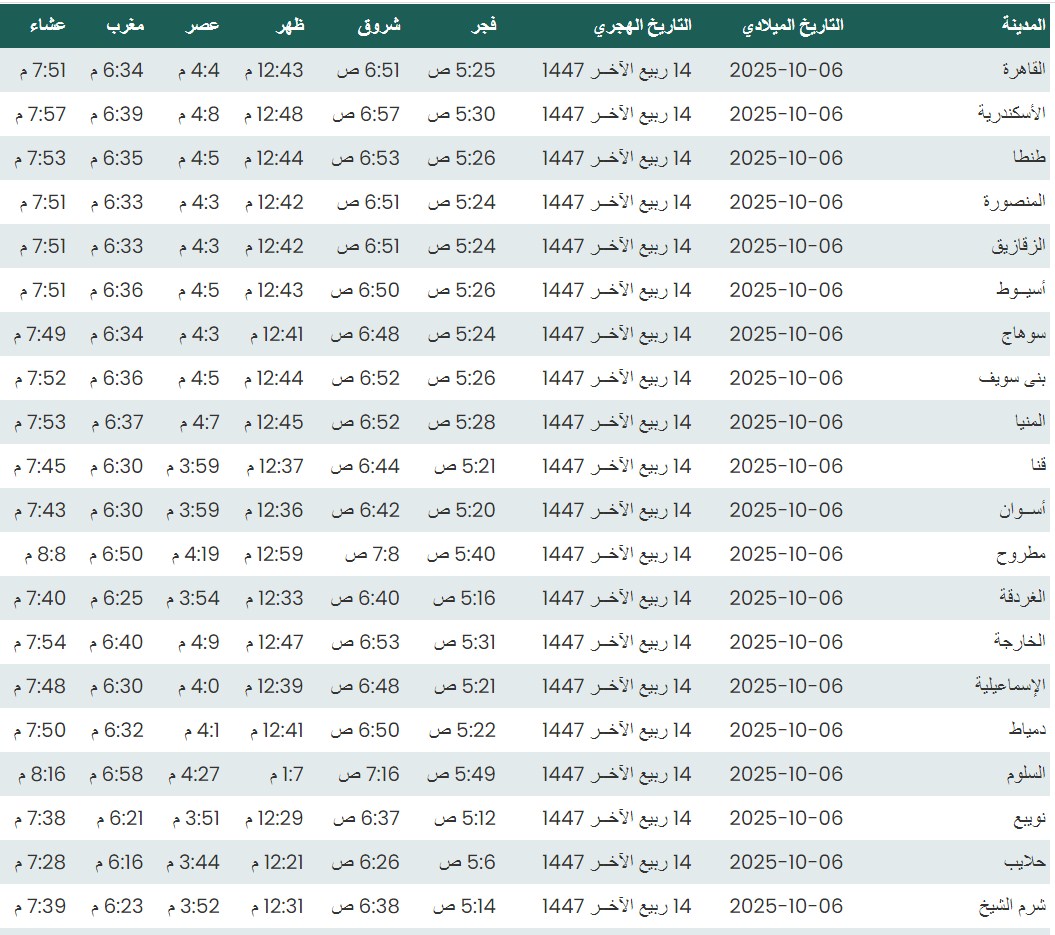The image size is (1055, 935).
Task: Click the شرم الشيخ city name
Action: pyautogui.click(x=1015, y=906)
